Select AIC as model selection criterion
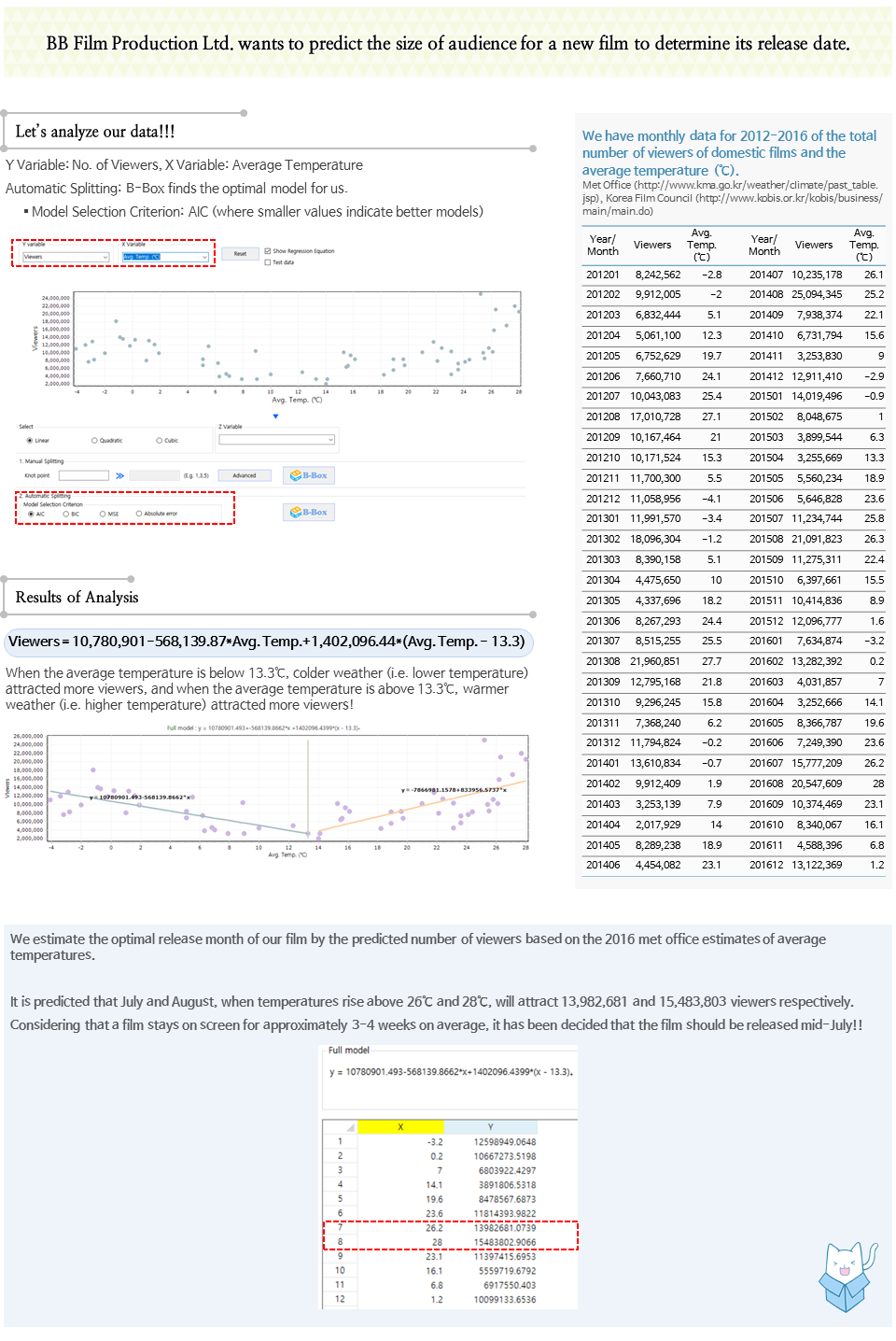Image resolution: width=896 pixels, height=1341 pixels. click(31, 514)
